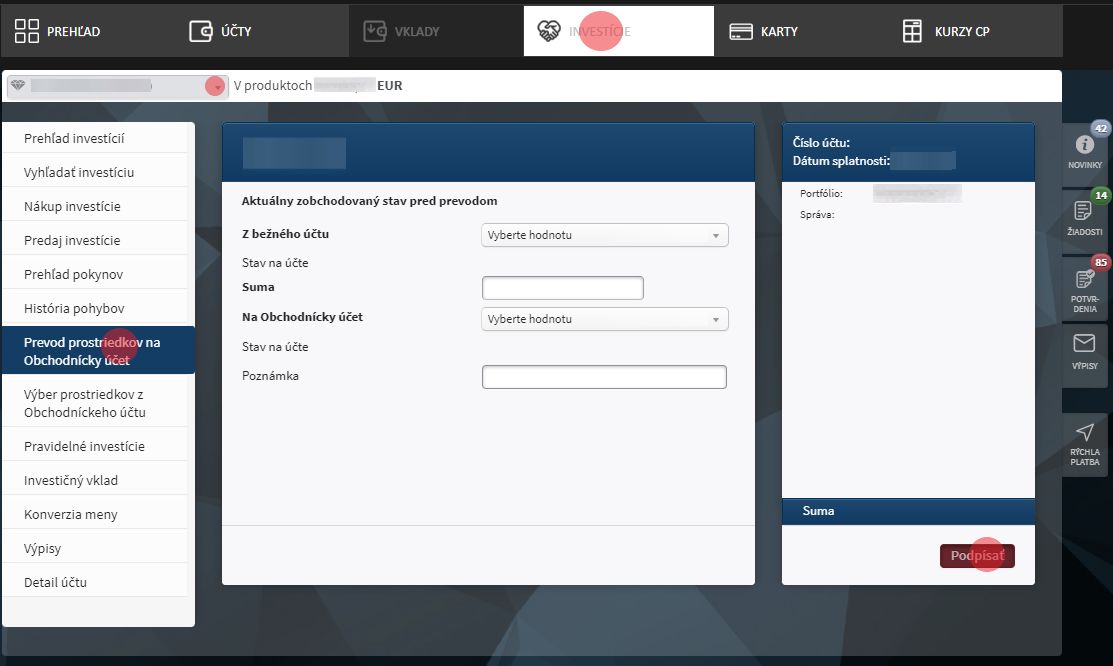Click into the Poznámka text field
1113x666 pixels.
(x=604, y=377)
